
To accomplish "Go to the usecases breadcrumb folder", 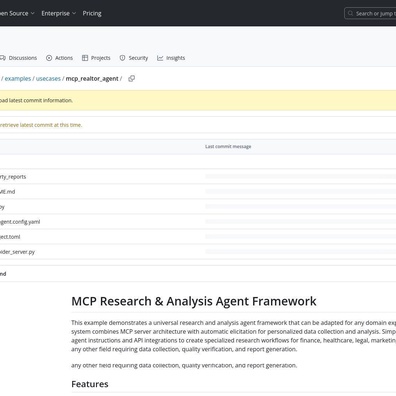I will tap(48, 79).
